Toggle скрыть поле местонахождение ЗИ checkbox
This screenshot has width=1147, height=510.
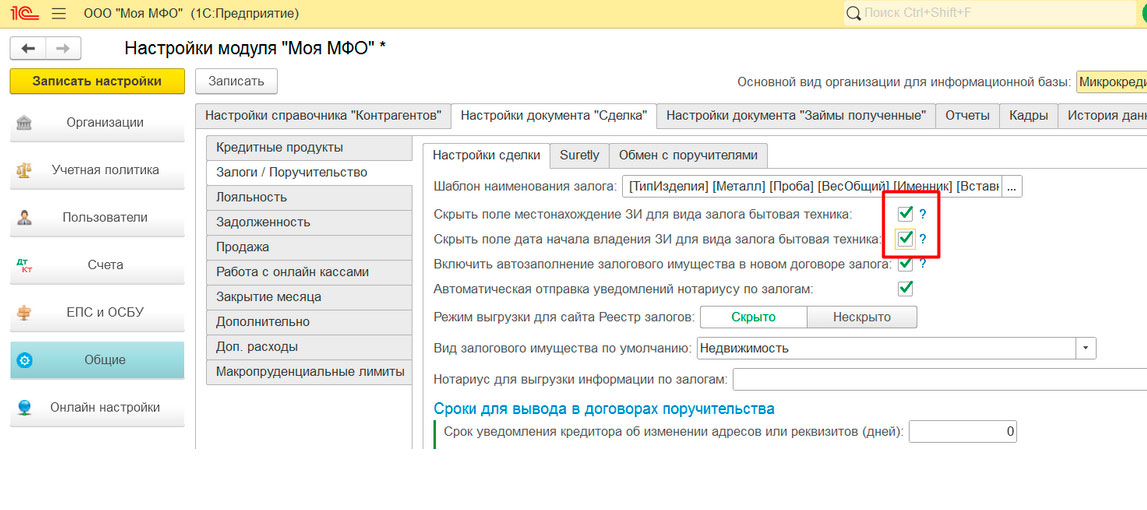tap(905, 214)
